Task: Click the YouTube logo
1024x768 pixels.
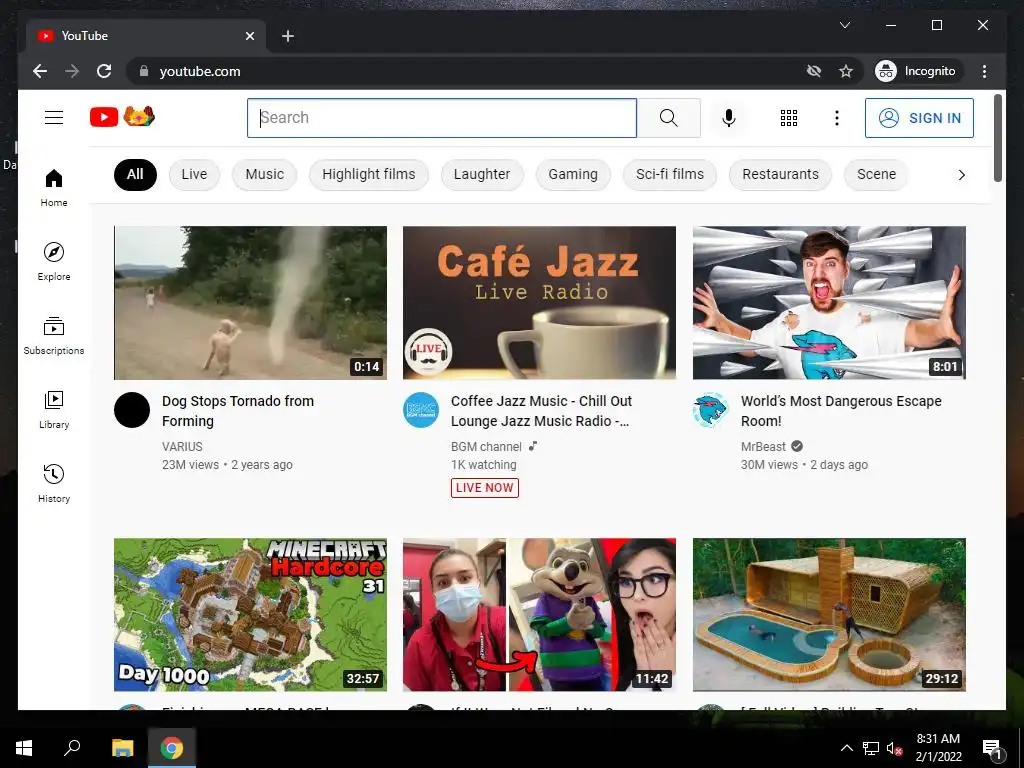Action: click(x=122, y=117)
